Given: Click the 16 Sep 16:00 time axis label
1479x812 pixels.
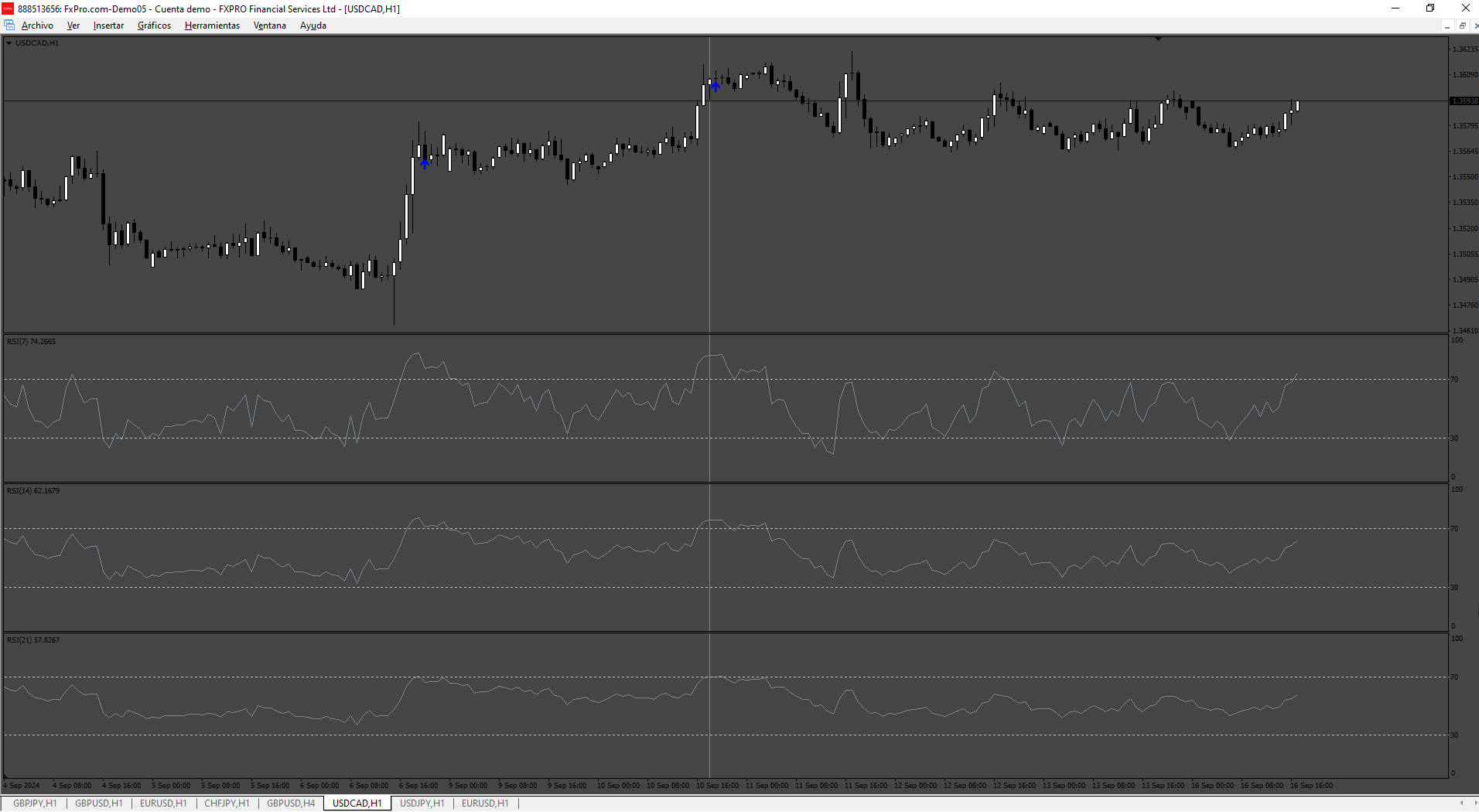Looking at the screenshot, I should pos(1311,785).
